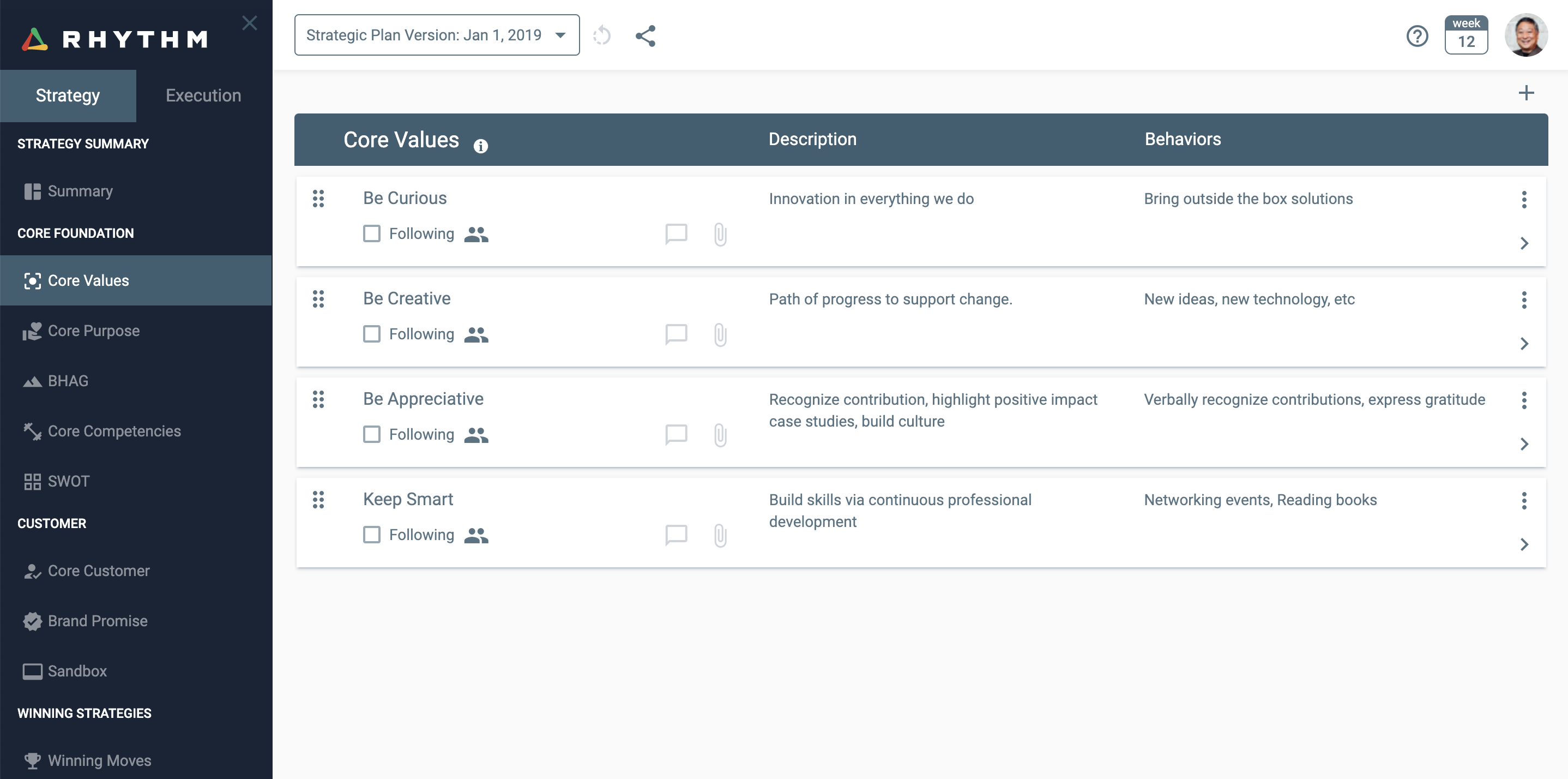Expand the Keep Smart row chevron
Image resolution: width=1568 pixels, height=779 pixels.
1523,544
